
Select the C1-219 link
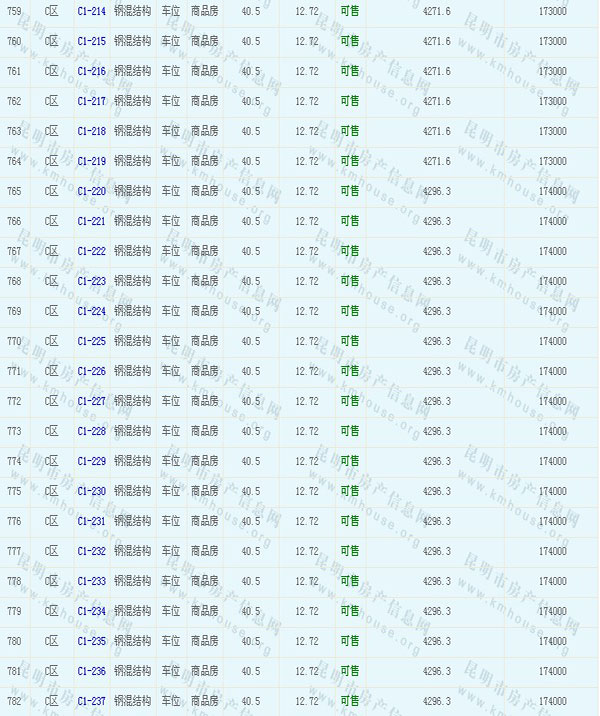pos(91,161)
